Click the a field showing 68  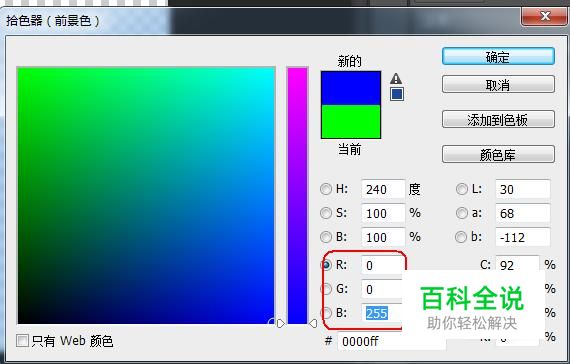tap(523, 213)
